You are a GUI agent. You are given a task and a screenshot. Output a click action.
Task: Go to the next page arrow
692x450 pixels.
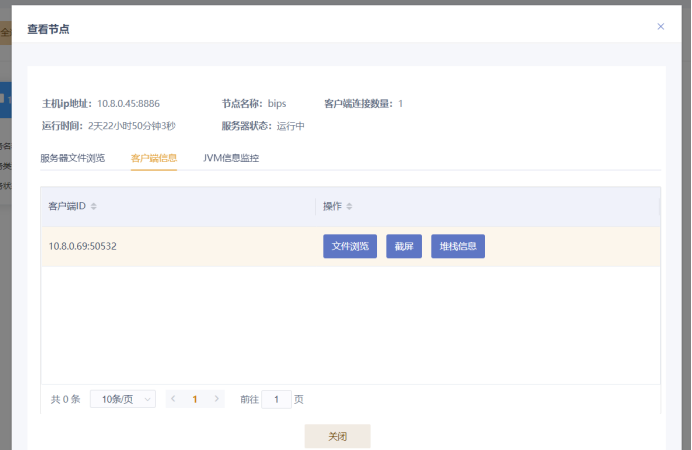pos(217,399)
